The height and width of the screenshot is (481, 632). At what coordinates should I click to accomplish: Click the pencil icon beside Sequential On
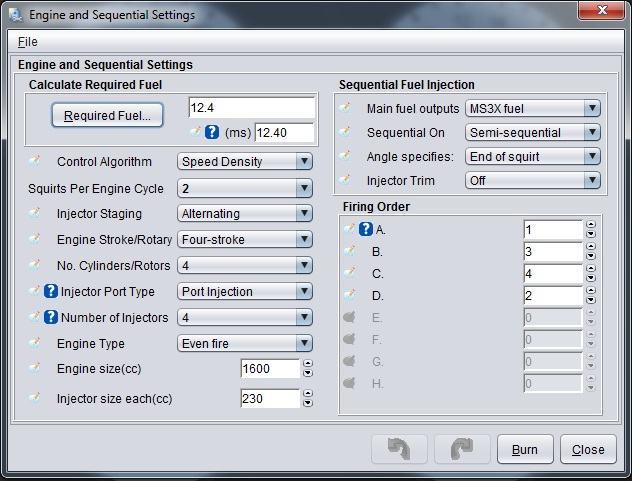click(345, 132)
